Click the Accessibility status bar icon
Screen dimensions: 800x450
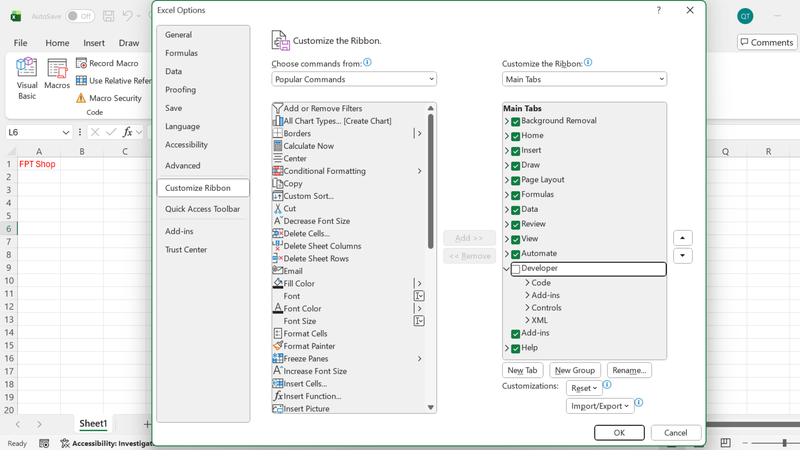pyautogui.click(x=65, y=443)
